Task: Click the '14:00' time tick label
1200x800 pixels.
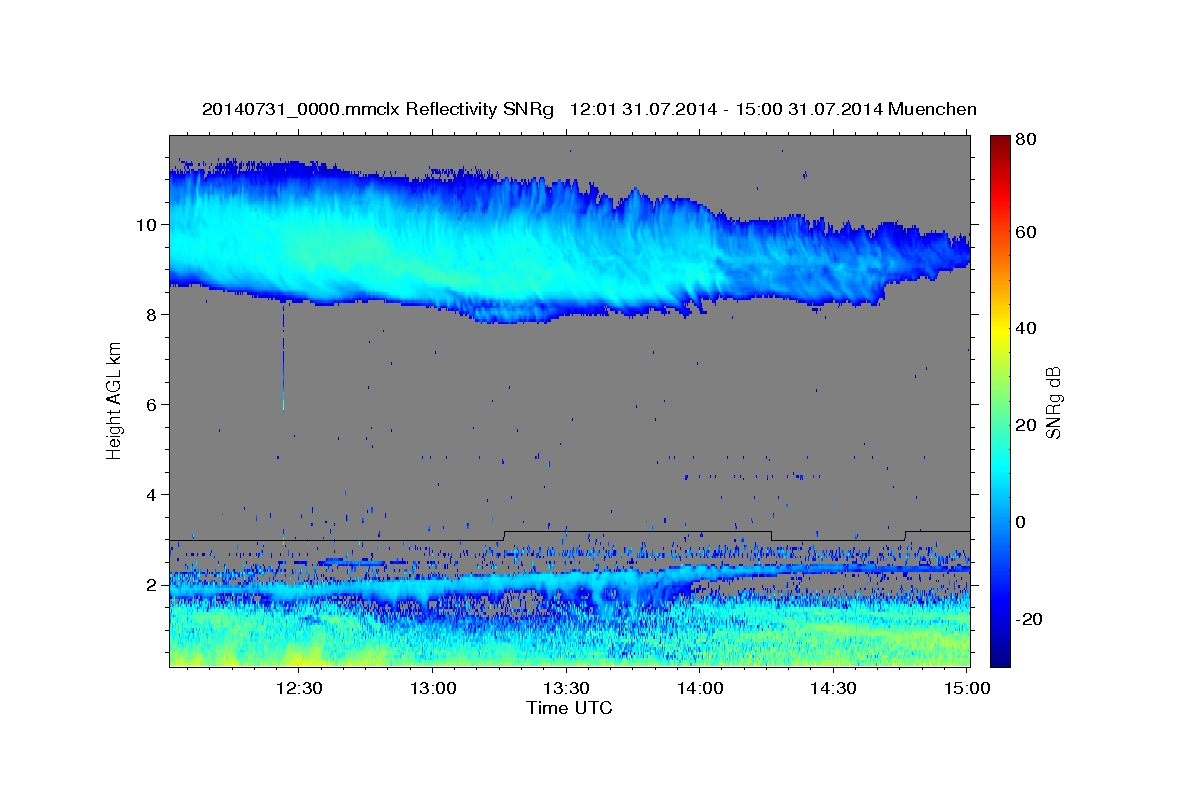Action: click(x=700, y=689)
